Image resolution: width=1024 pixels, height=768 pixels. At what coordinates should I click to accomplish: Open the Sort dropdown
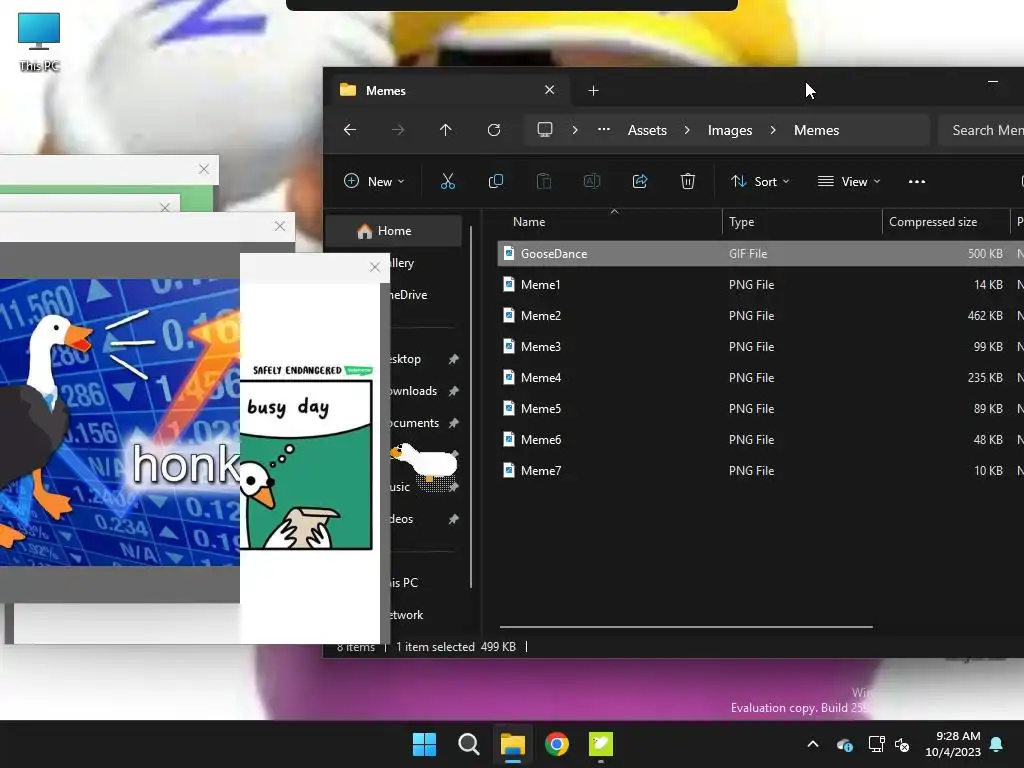tap(760, 182)
